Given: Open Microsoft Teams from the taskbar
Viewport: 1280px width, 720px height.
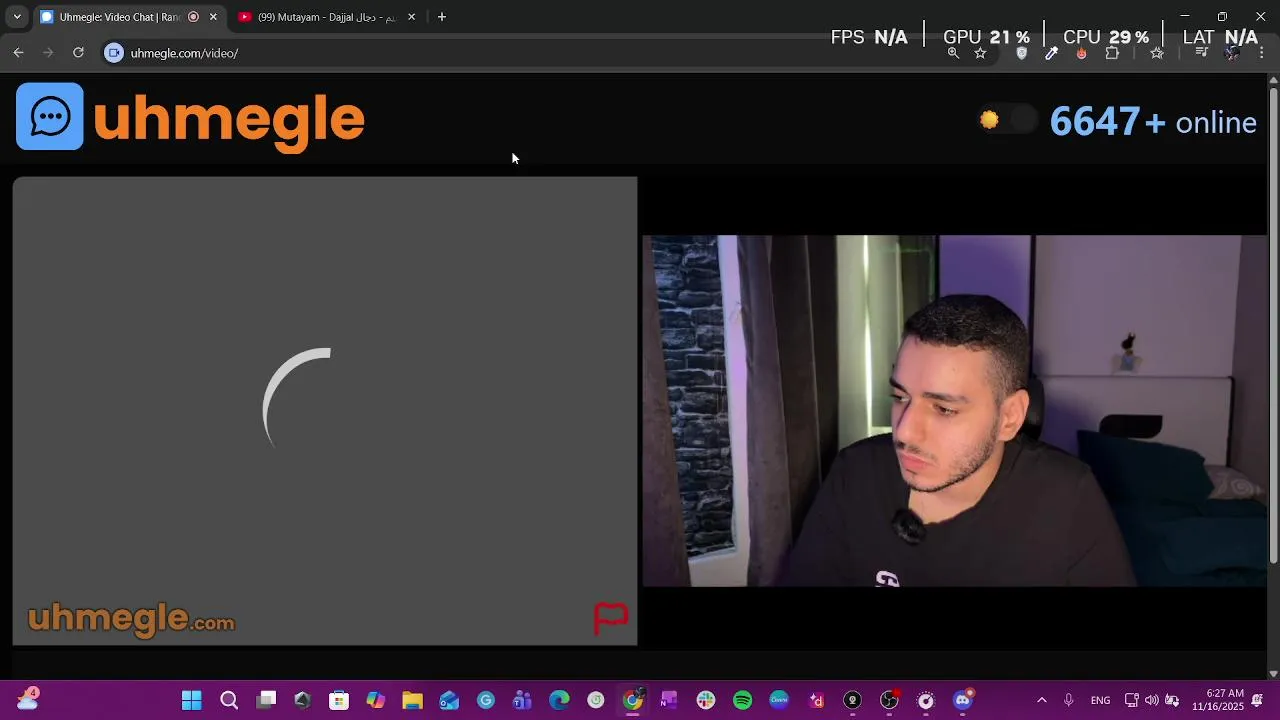Looking at the screenshot, I should pos(522,700).
